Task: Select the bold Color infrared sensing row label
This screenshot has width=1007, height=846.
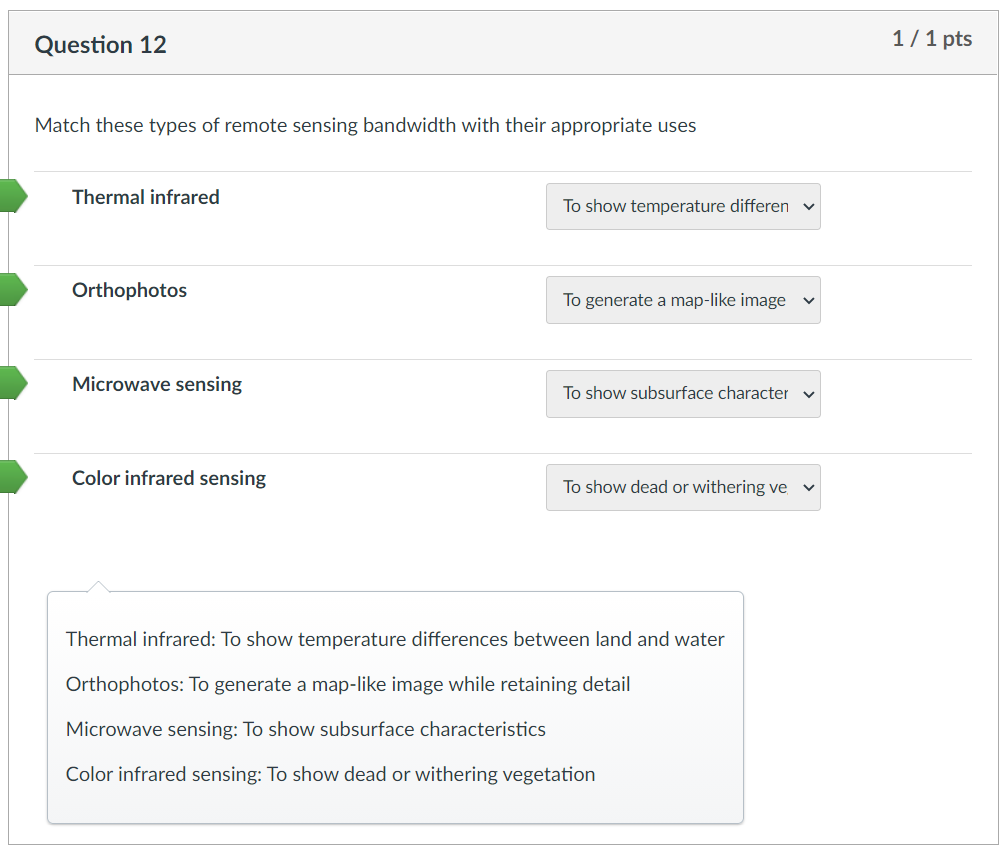Action: pos(169,478)
